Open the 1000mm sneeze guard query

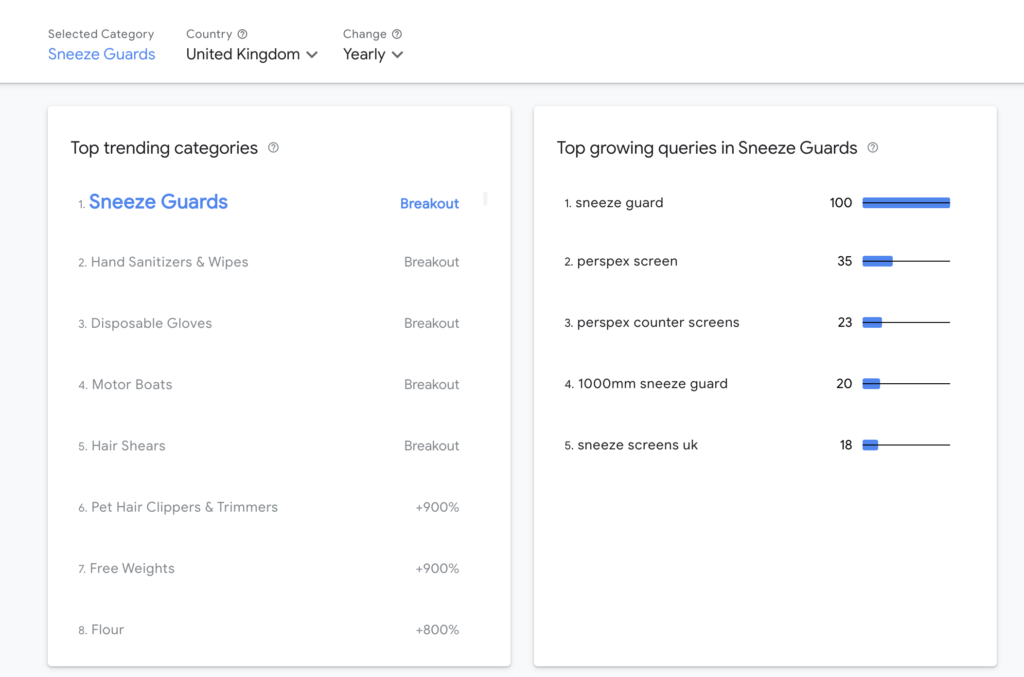tap(652, 384)
